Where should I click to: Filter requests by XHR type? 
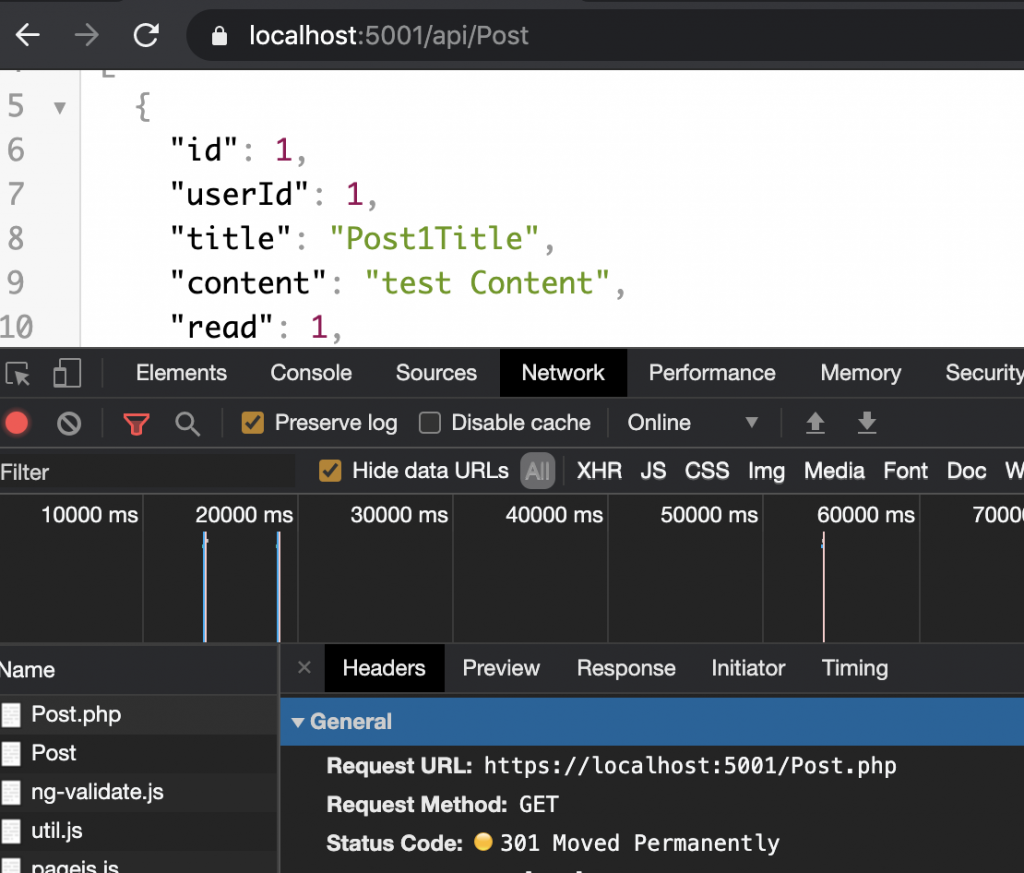[x=599, y=471]
